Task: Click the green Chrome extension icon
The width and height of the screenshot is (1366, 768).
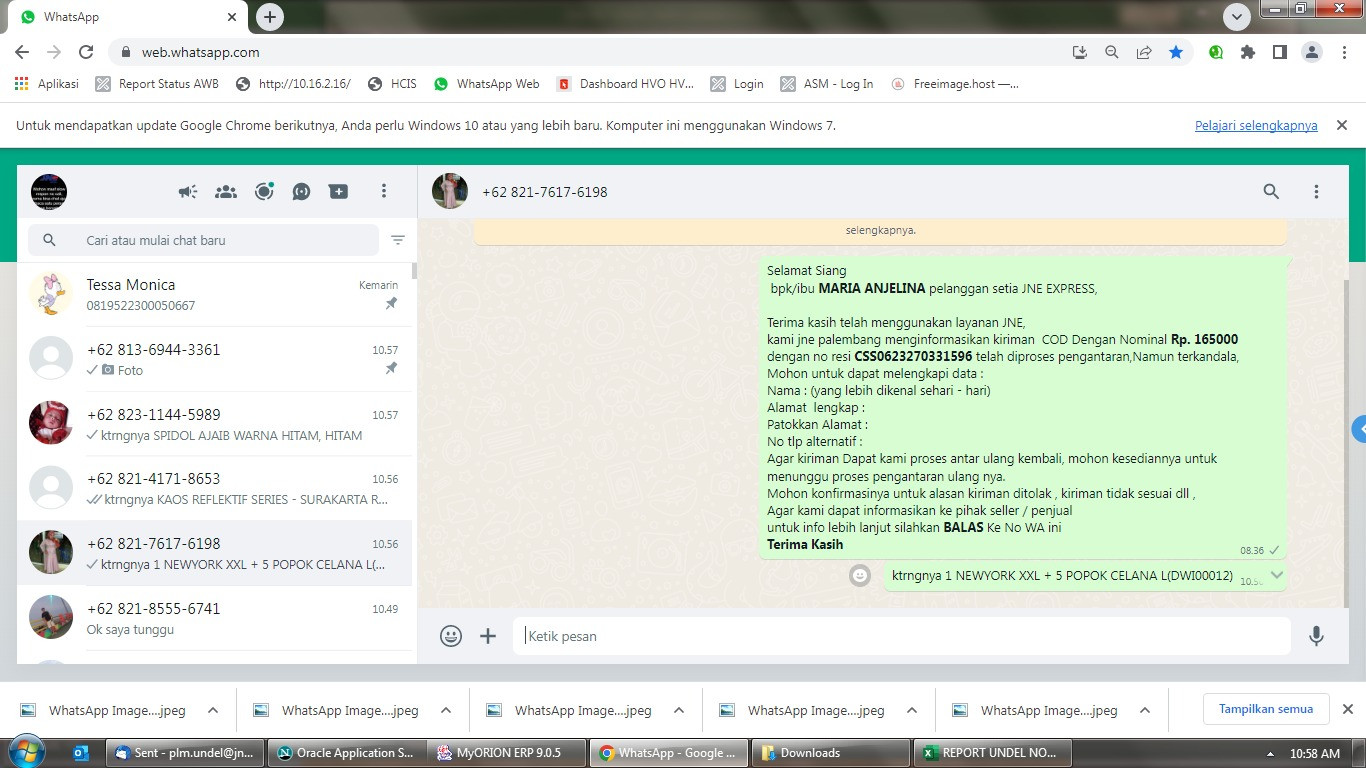Action: [x=1216, y=52]
